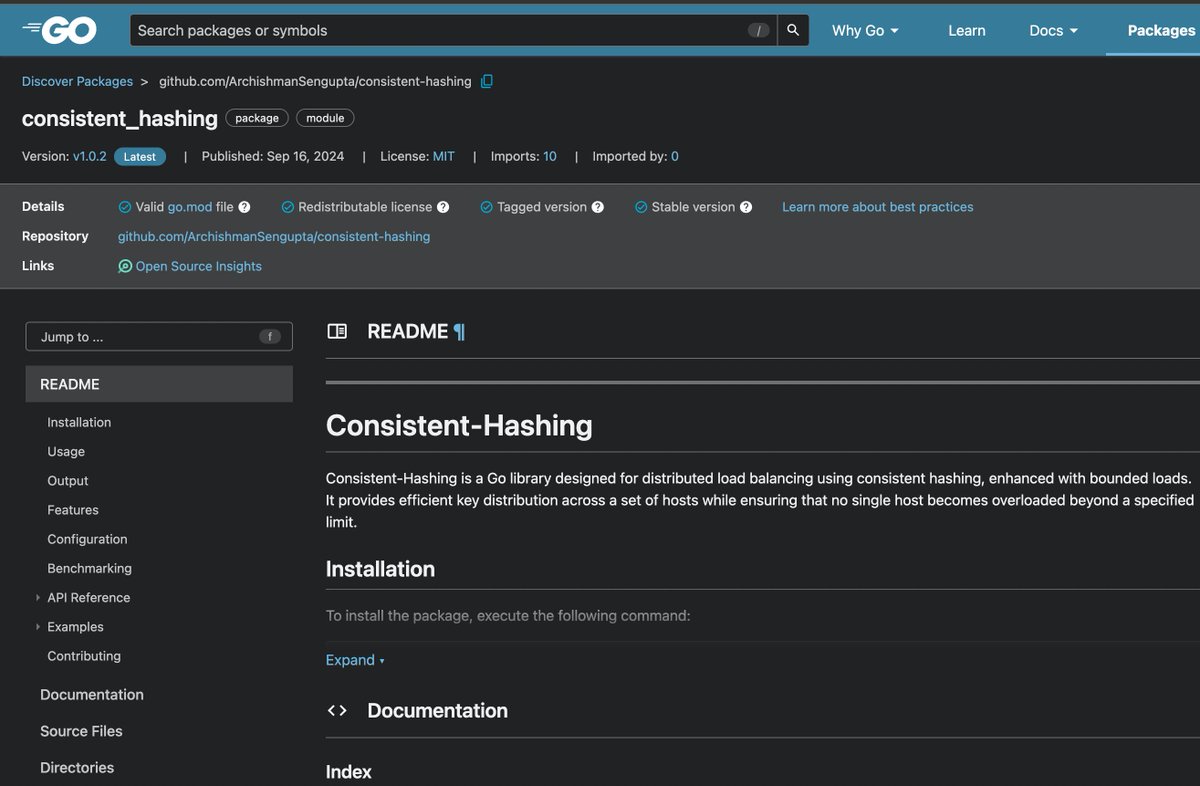Open Source Insights via its target icon
The height and width of the screenshot is (786, 1200).
[124, 266]
